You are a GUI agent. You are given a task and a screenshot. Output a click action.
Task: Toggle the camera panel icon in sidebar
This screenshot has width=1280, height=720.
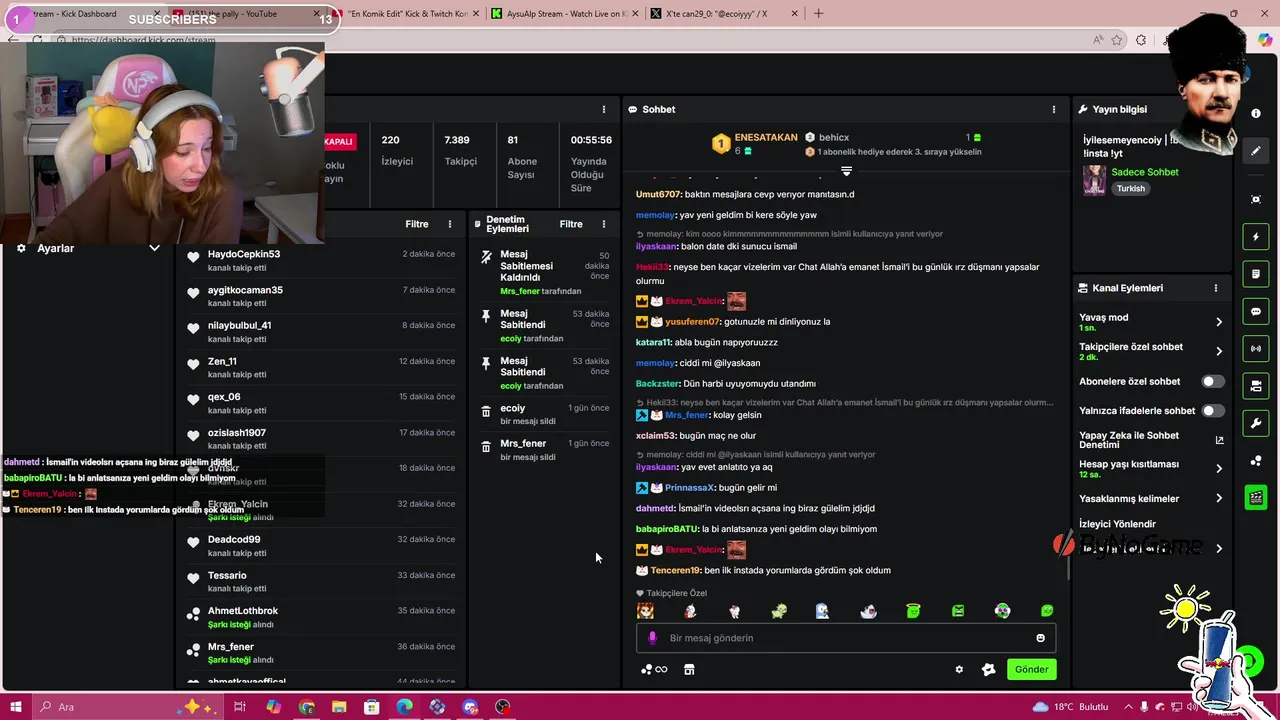(1256, 386)
